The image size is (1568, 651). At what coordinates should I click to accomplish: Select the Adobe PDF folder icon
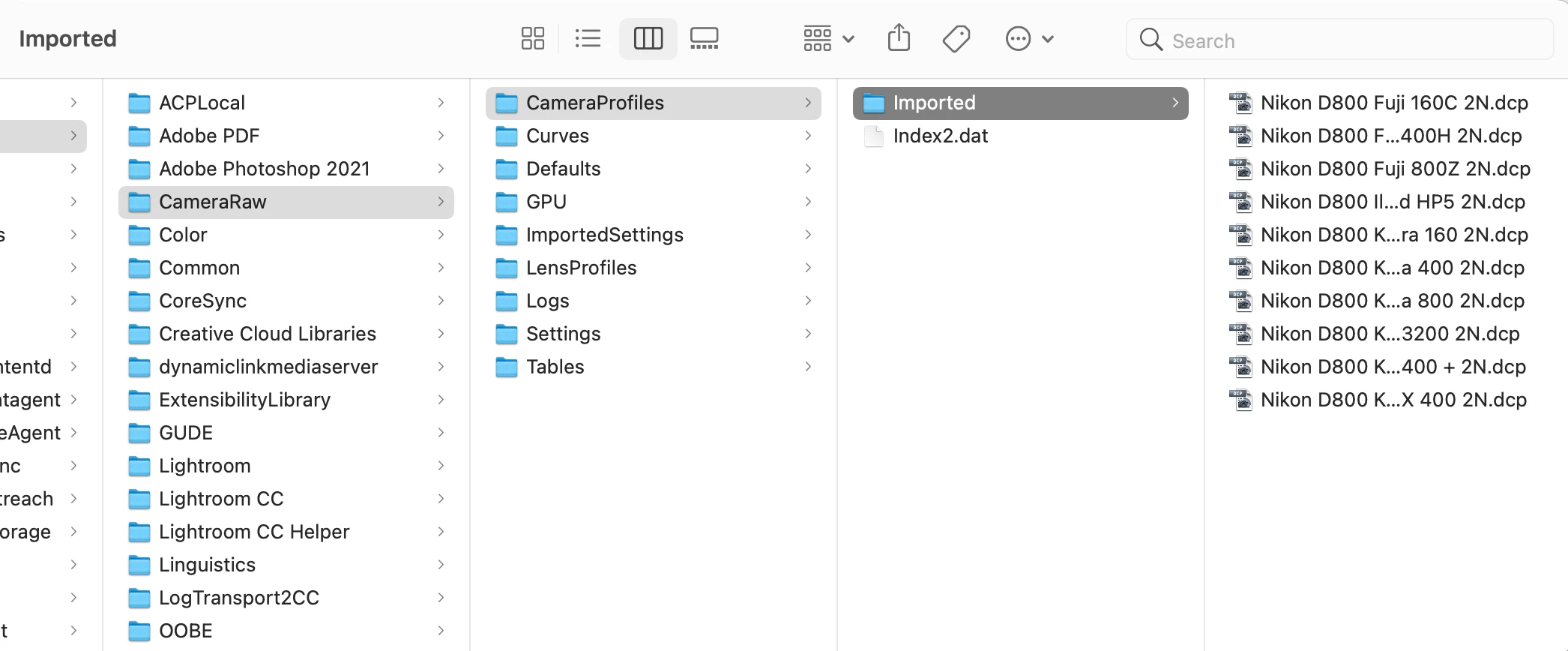(x=139, y=136)
